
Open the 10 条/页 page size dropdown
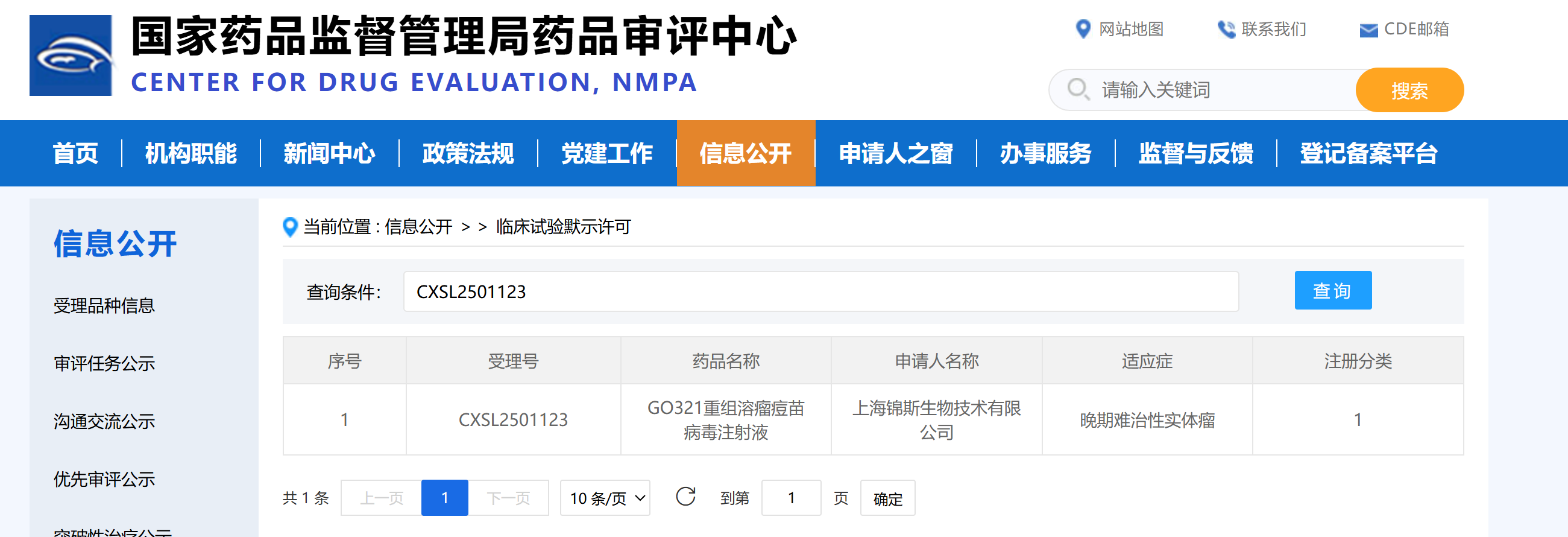pyautogui.click(x=605, y=498)
